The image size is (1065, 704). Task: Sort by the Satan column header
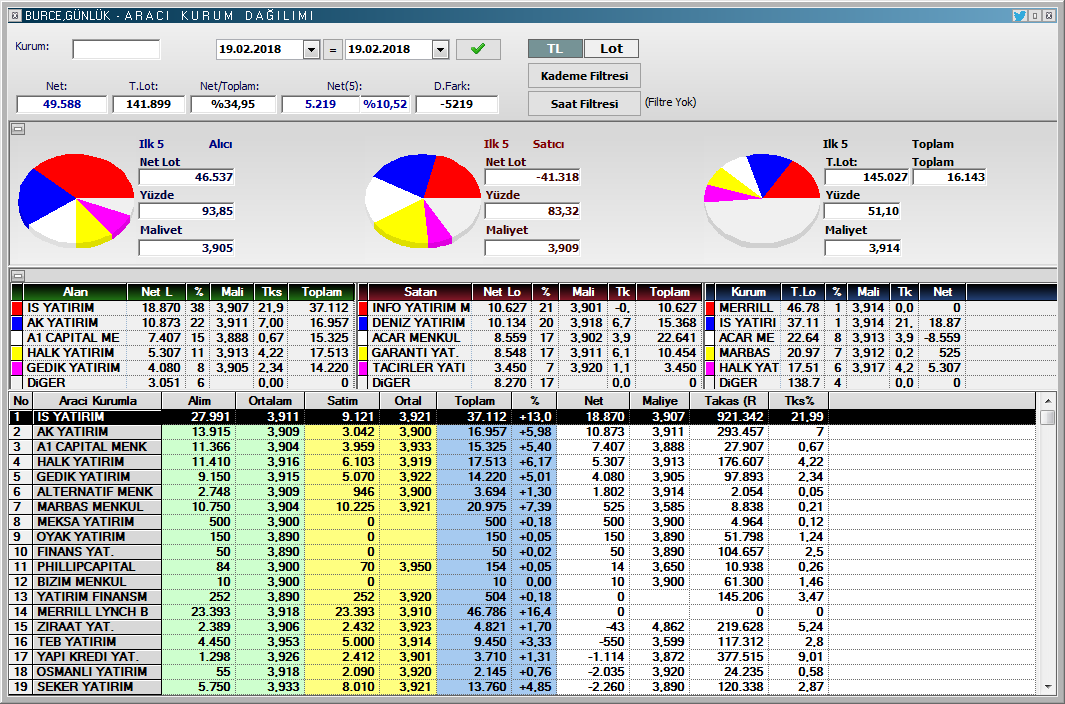pos(420,292)
